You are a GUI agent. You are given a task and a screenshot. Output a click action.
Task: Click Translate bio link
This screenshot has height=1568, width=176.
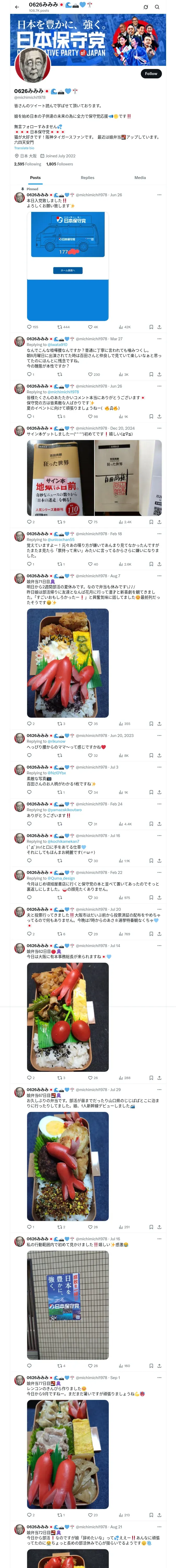coord(24,148)
